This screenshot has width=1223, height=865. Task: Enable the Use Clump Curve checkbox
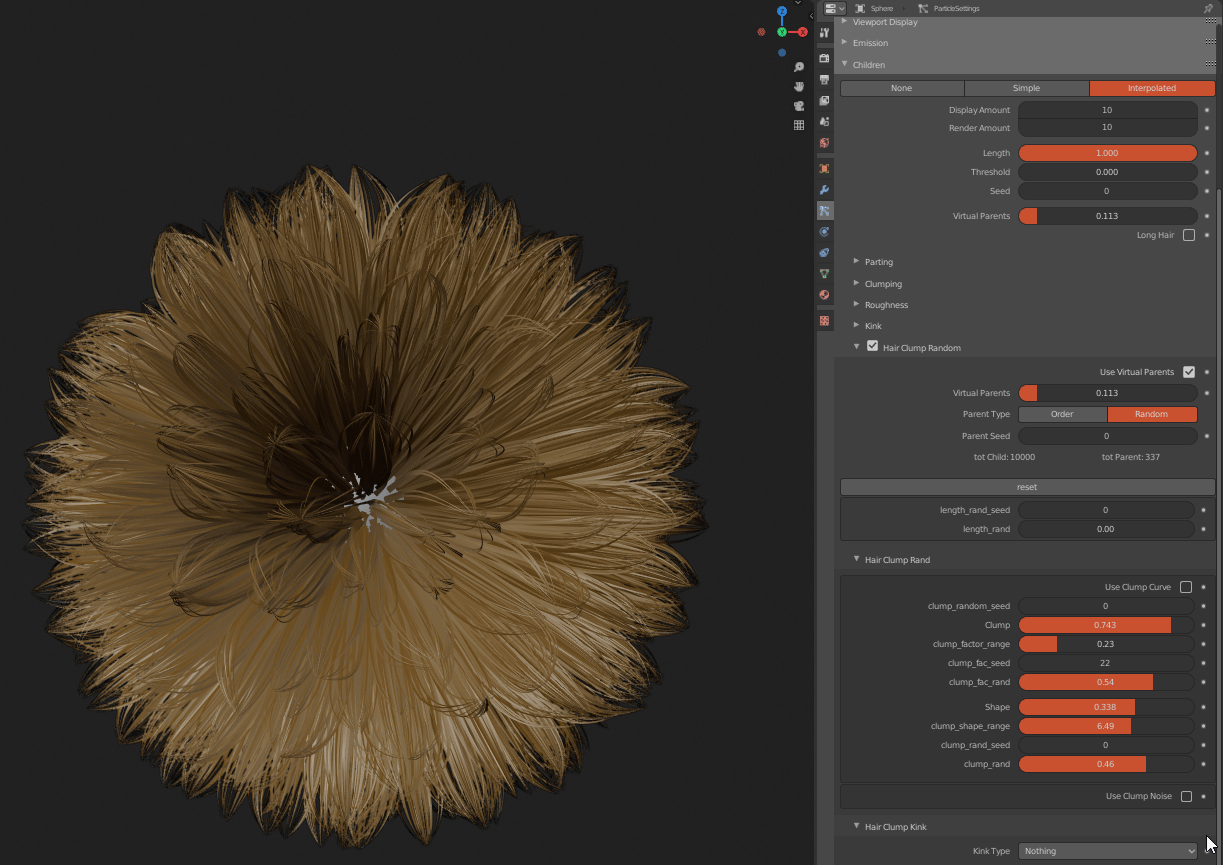pos(1186,587)
